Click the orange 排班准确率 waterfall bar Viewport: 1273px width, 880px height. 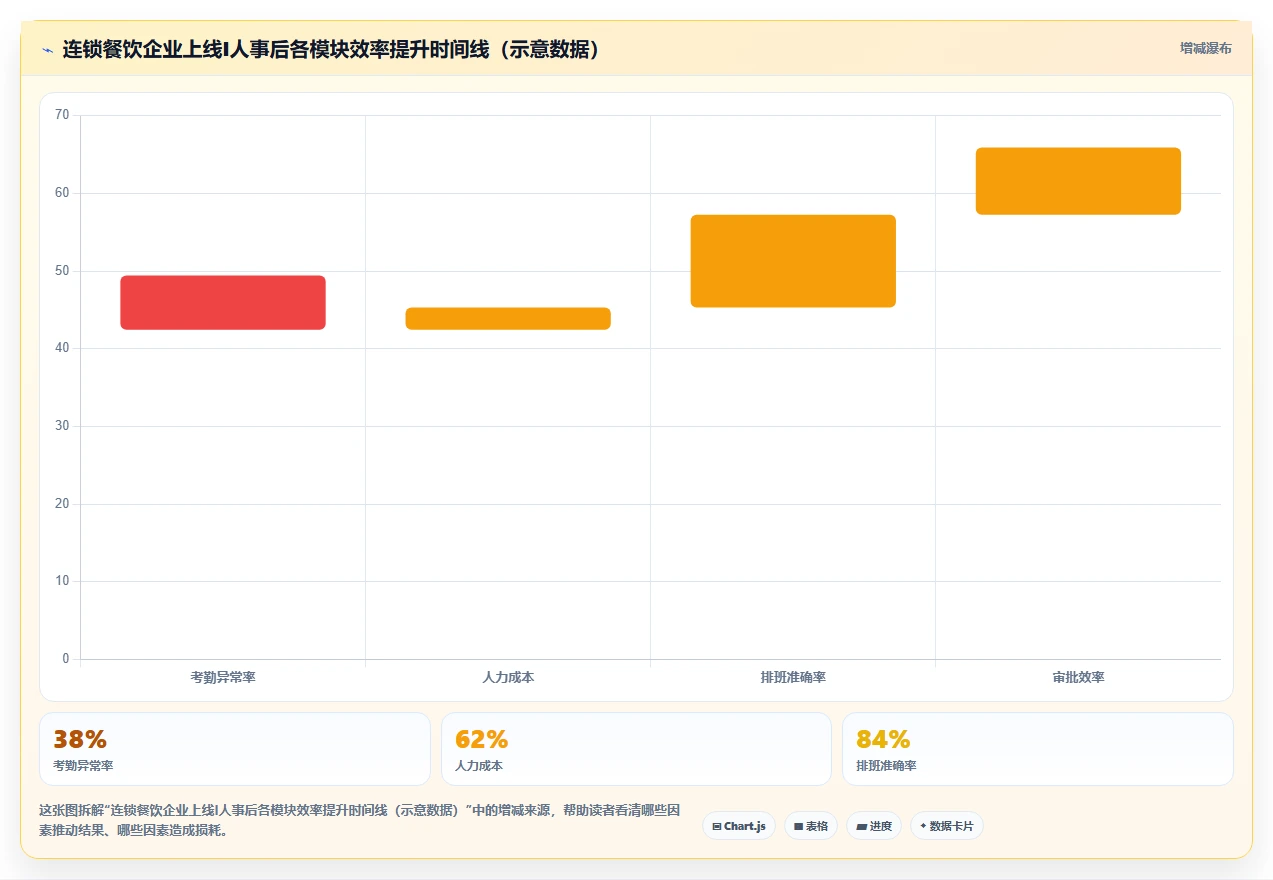tap(793, 261)
